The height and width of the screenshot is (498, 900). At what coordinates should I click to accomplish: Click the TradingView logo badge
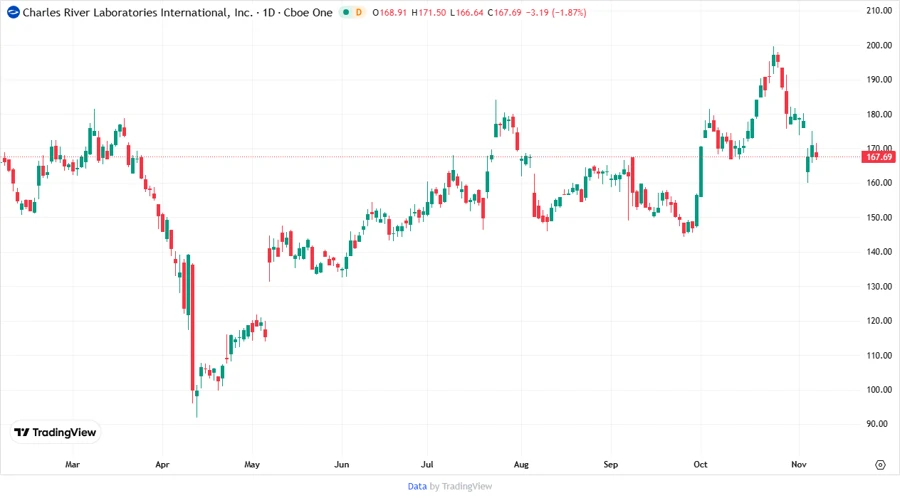[56, 432]
